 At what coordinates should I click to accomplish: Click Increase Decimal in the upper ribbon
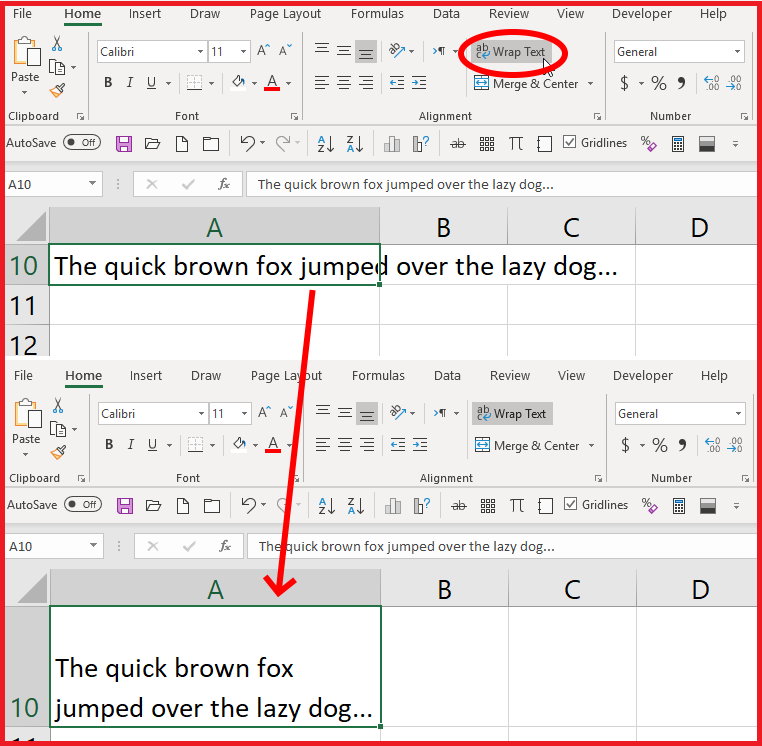click(x=711, y=83)
